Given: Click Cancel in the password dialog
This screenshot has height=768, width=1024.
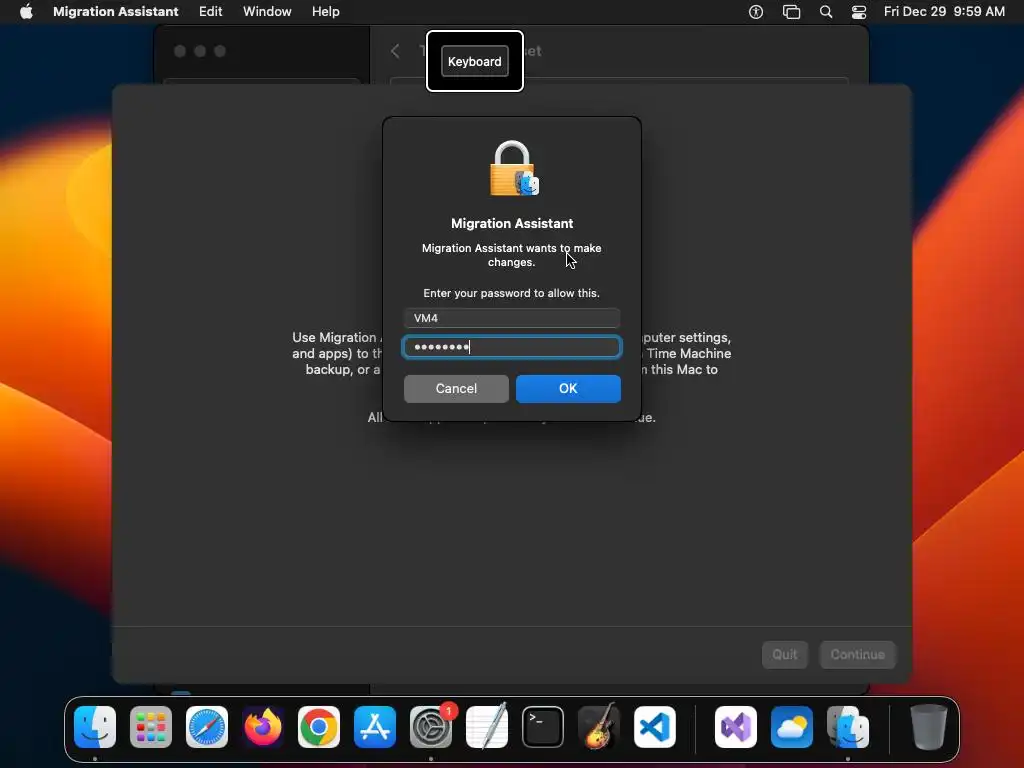Looking at the screenshot, I should [456, 389].
